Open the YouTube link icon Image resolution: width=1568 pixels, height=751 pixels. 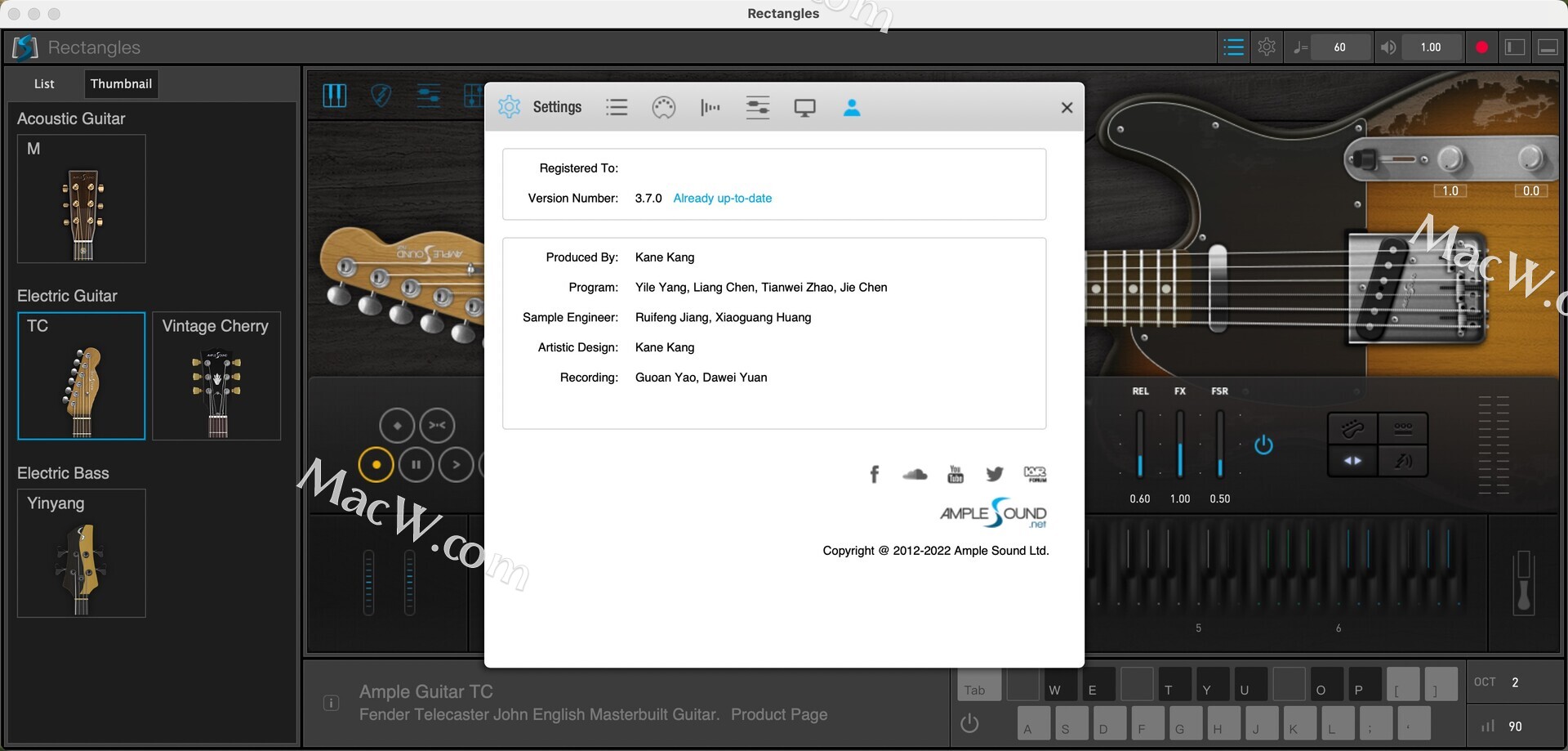click(x=955, y=474)
